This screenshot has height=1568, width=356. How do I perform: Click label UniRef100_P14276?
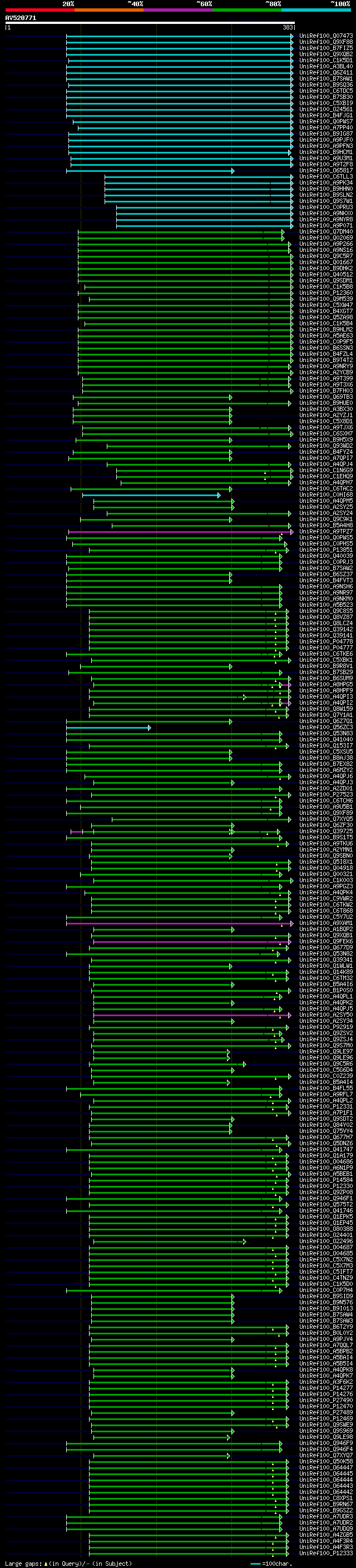coord(326,1395)
